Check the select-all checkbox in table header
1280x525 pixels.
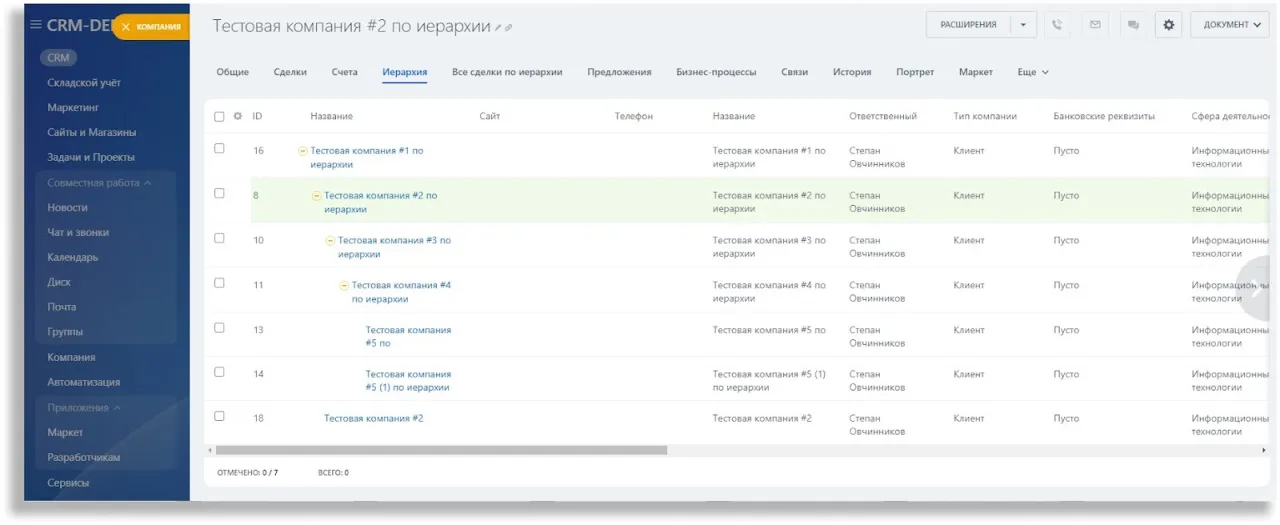pyautogui.click(x=220, y=116)
